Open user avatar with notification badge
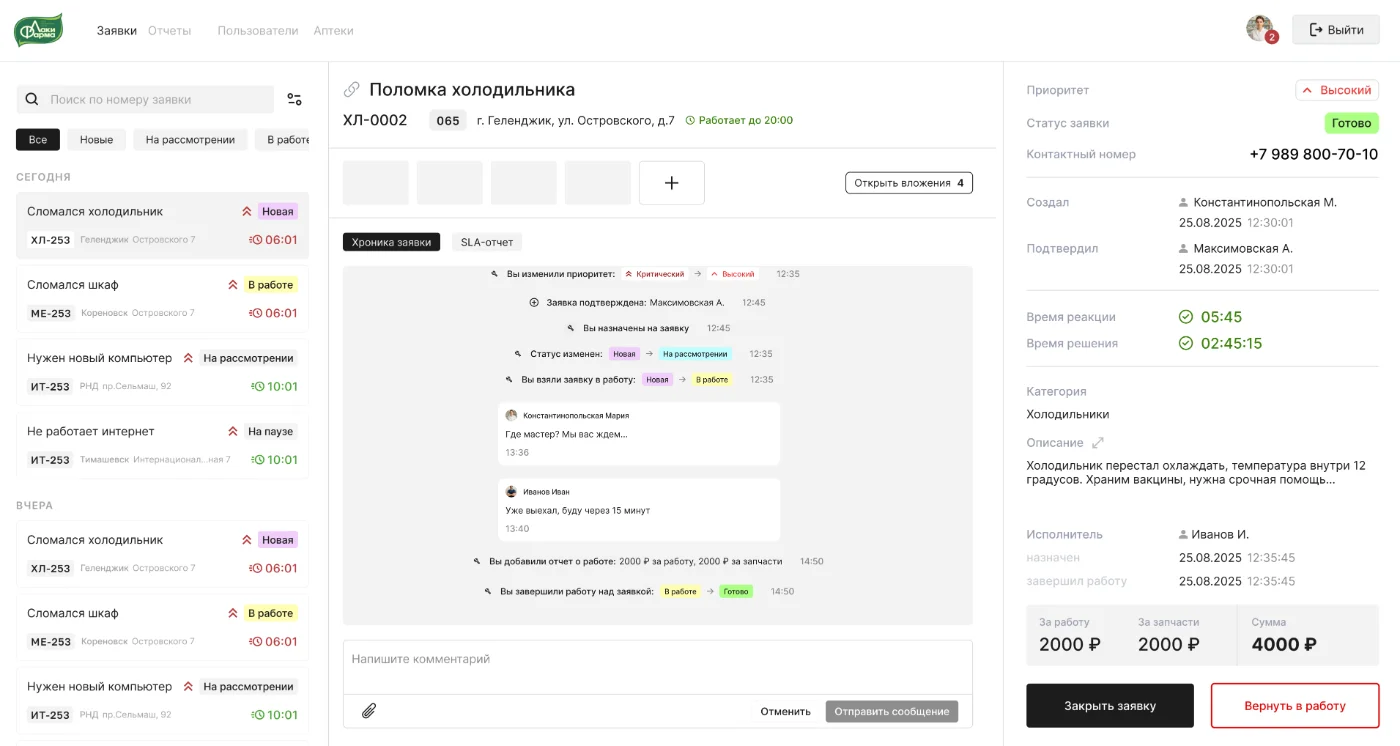Viewport: 1400px width, 746px height. pos(1260,29)
